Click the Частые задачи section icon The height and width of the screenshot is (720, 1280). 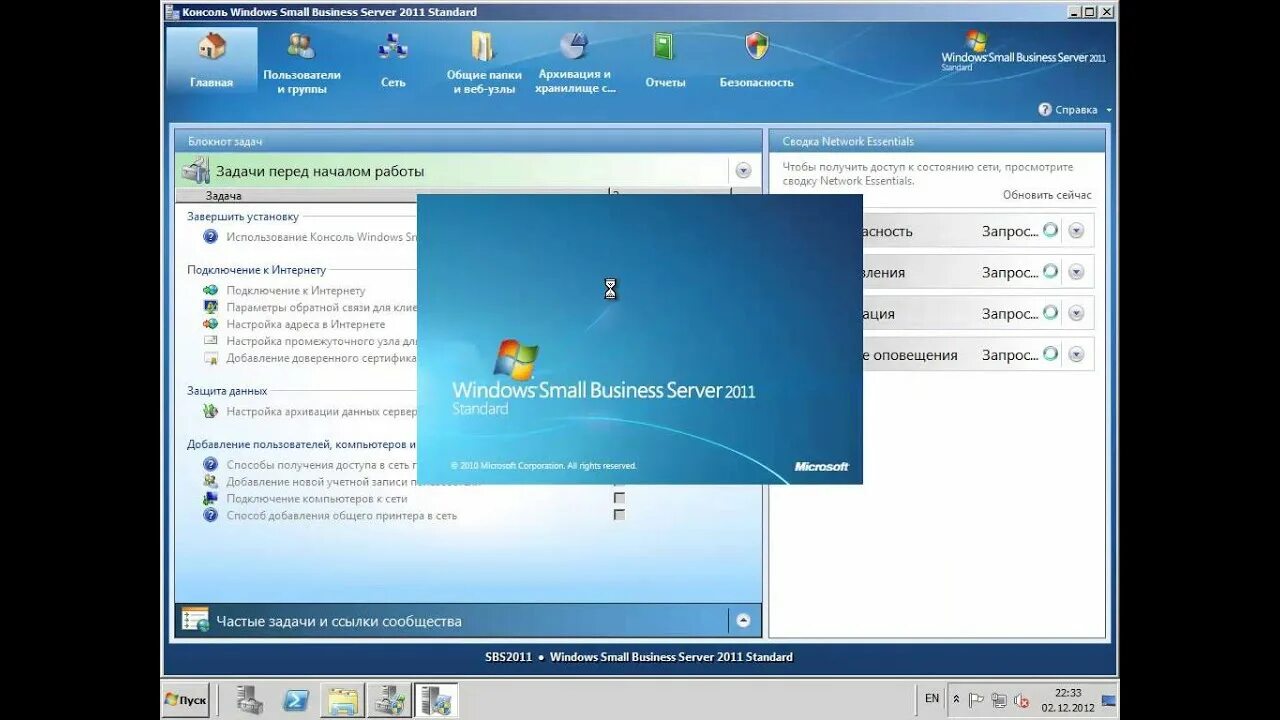[196, 620]
